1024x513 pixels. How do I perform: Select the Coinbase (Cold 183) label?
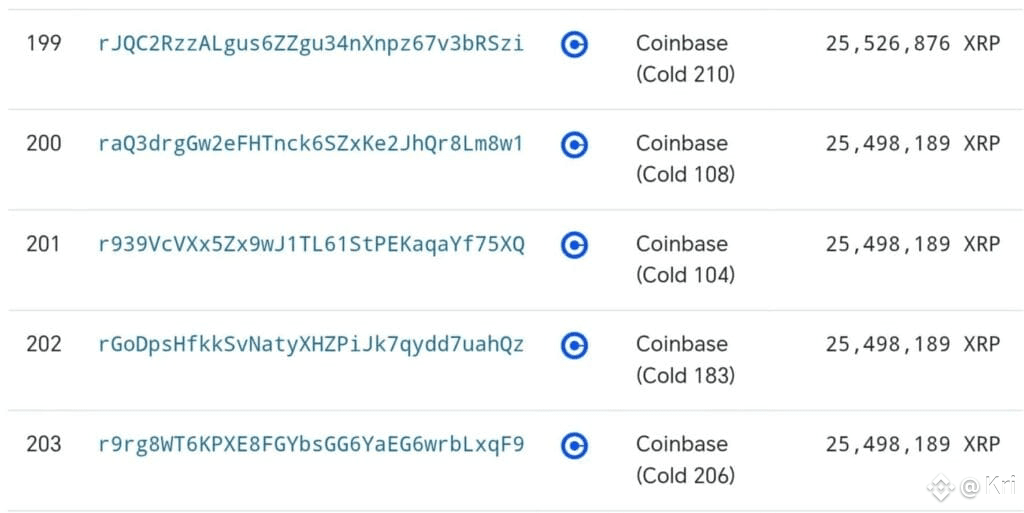(x=685, y=360)
